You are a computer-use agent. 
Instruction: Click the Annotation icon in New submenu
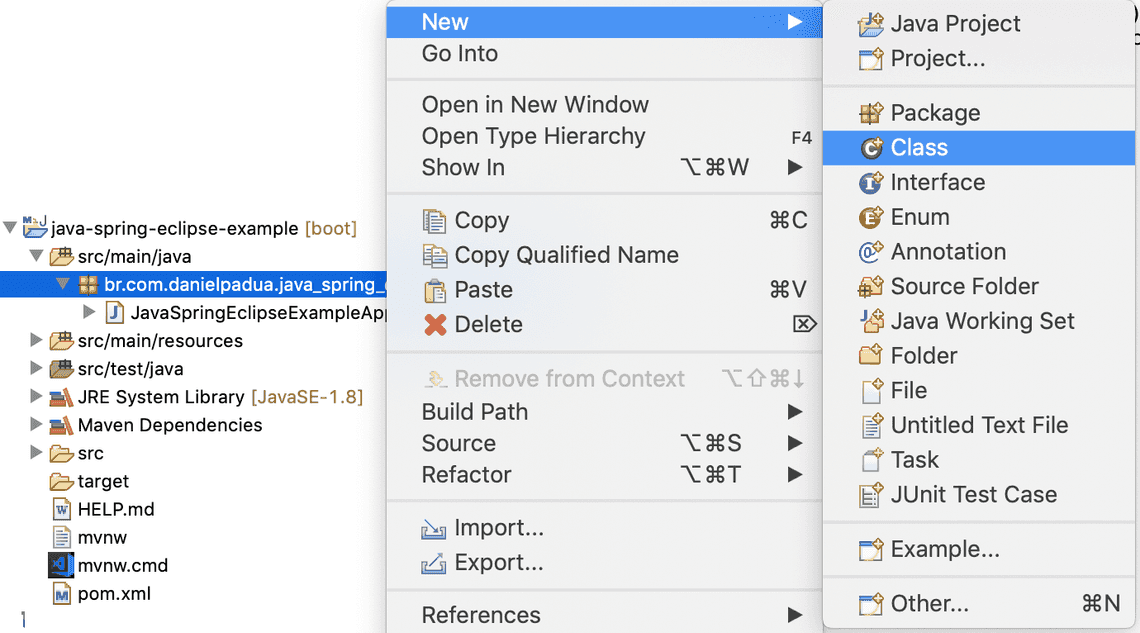(871, 253)
